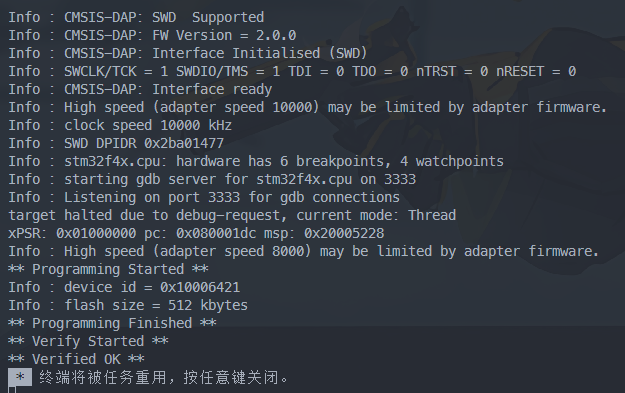Click the 'Verified OK' output line
The height and width of the screenshot is (393, 625).
[x=76, y=359]
